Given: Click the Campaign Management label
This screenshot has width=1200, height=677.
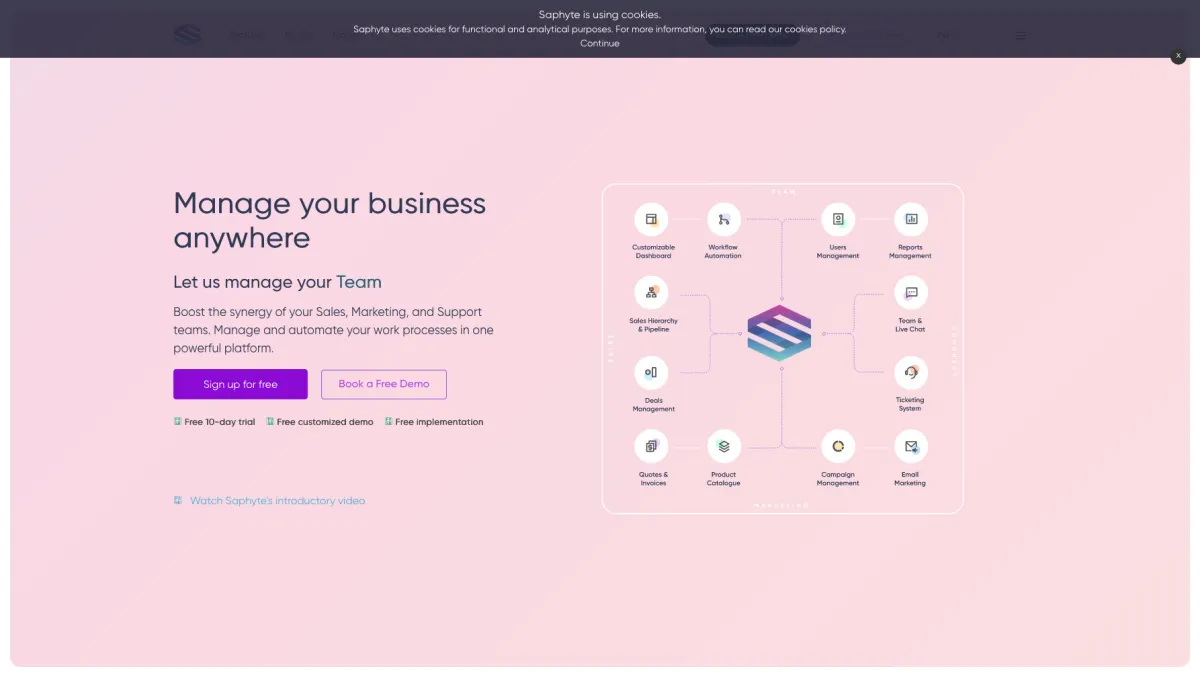Looking at the screenshot, I should pyautogui.click(x=838, y=479).
